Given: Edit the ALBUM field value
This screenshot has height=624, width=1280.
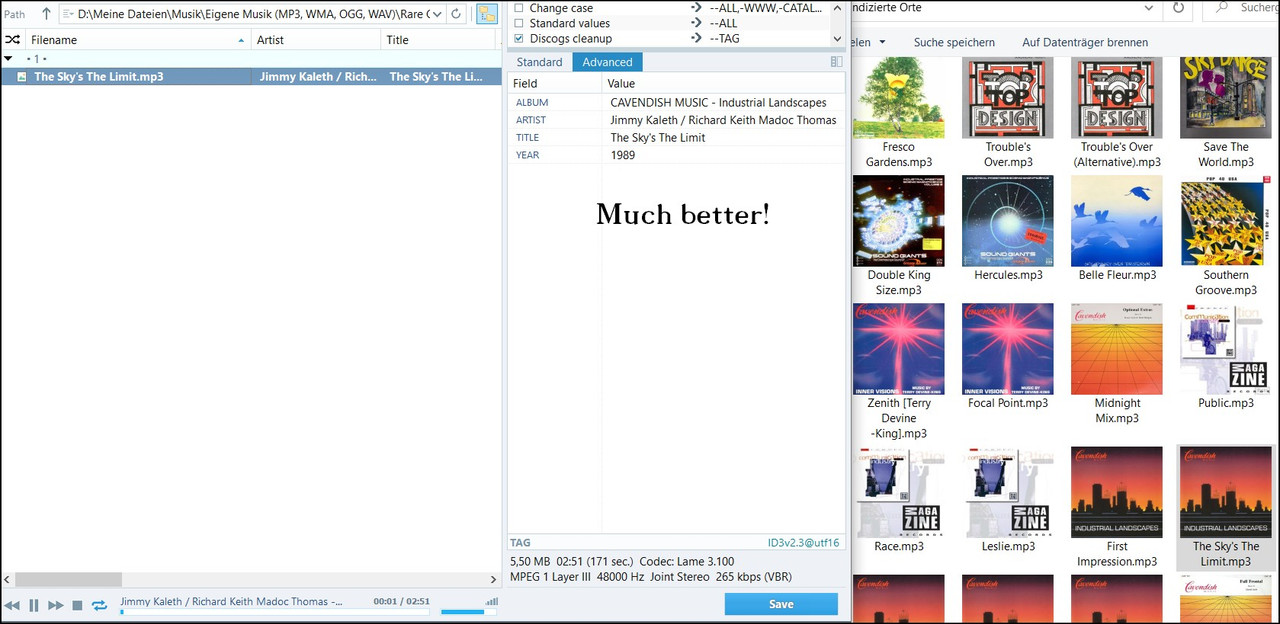Looking at the screenshot, I should [724, 102].
